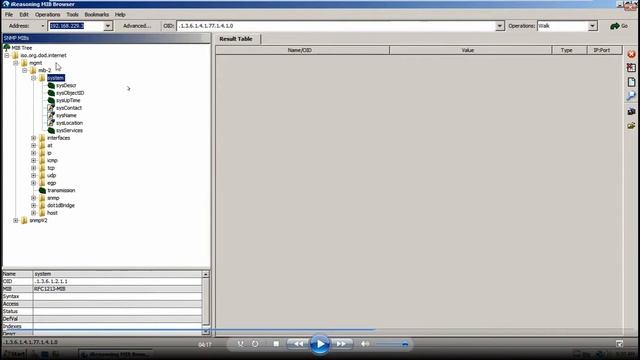
Task: Click the previous/rewind button in player
Action: click(298, 344)
